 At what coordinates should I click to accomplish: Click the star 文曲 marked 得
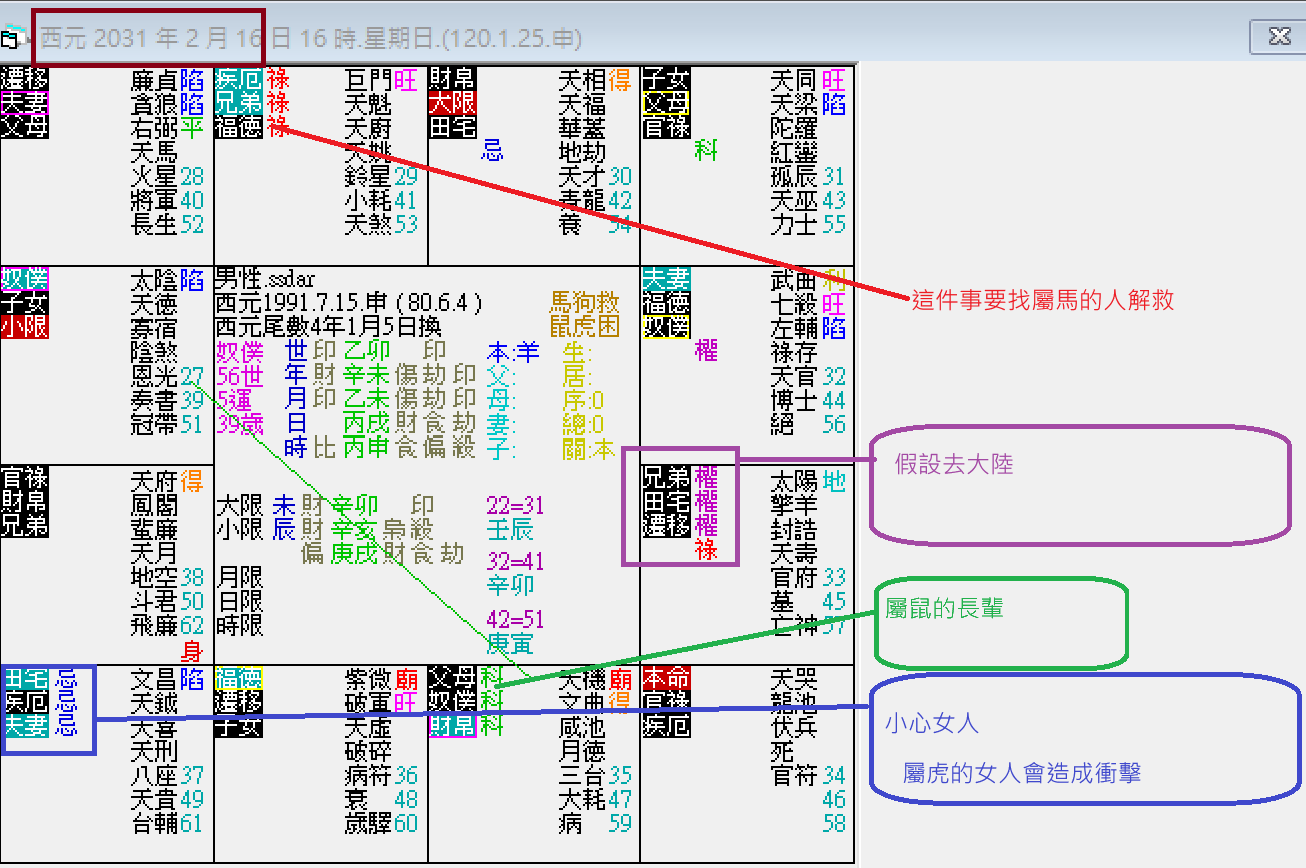click(582, 702)
